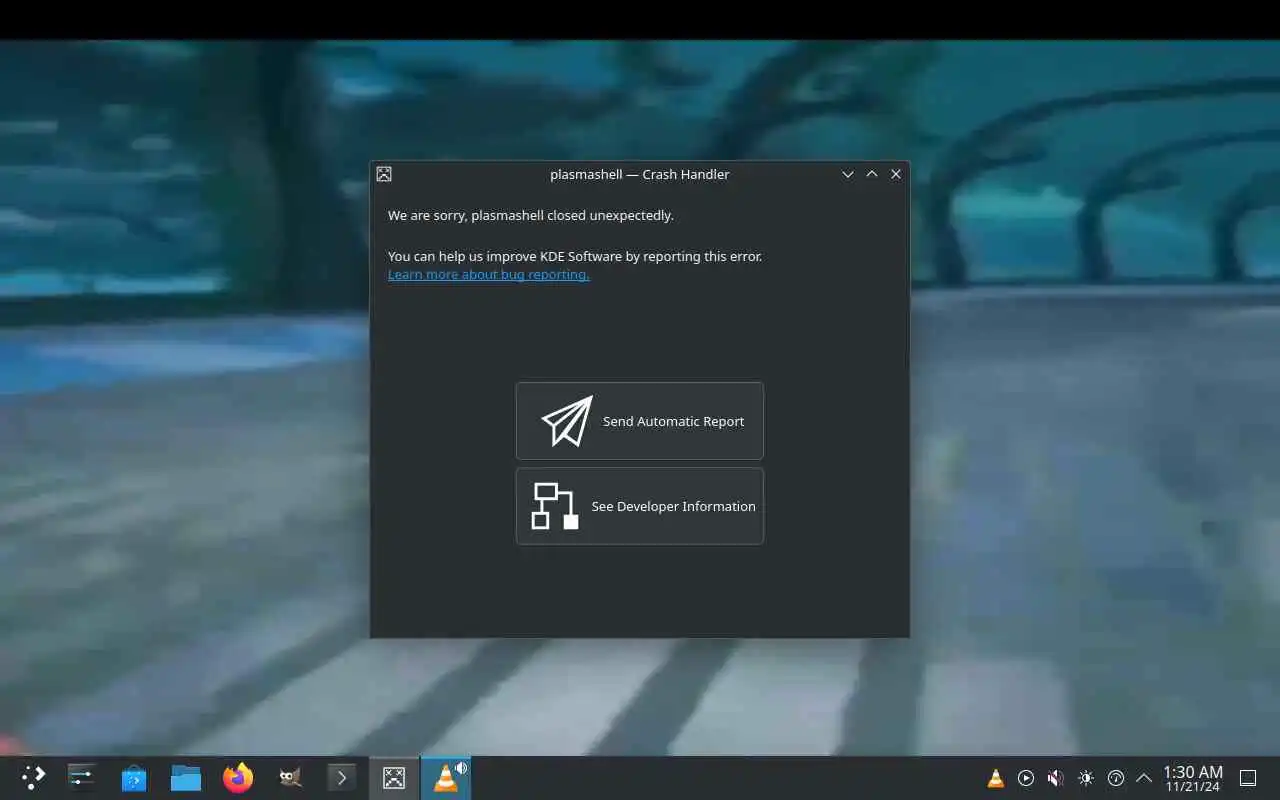Click the circular question mark tray icon
Screen dimensions: 1280x800
(x=1116, y=778)
